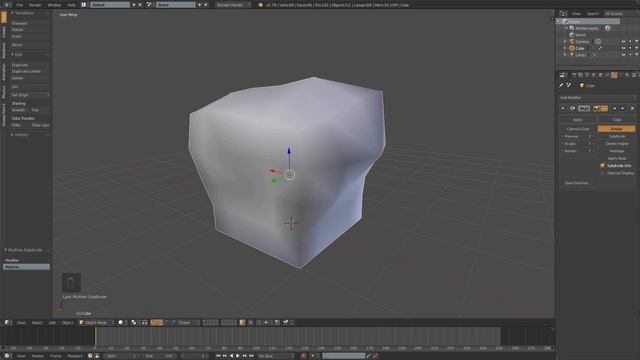The image size is (640, 360).
Task: Open the Texture properties tab icon
Action: 634,75
